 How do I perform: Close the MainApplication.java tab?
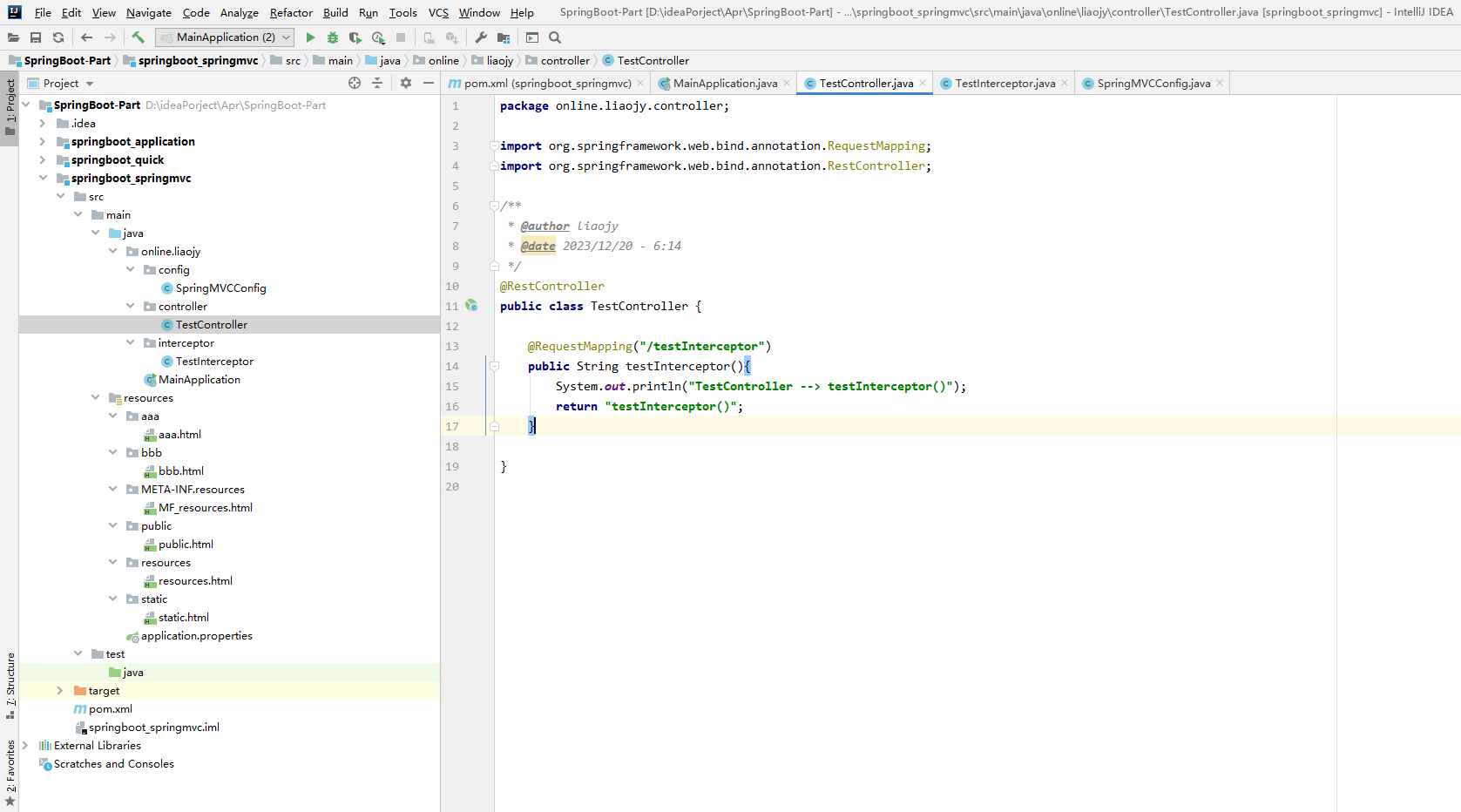pyautogui.click(x=787, y=83)
